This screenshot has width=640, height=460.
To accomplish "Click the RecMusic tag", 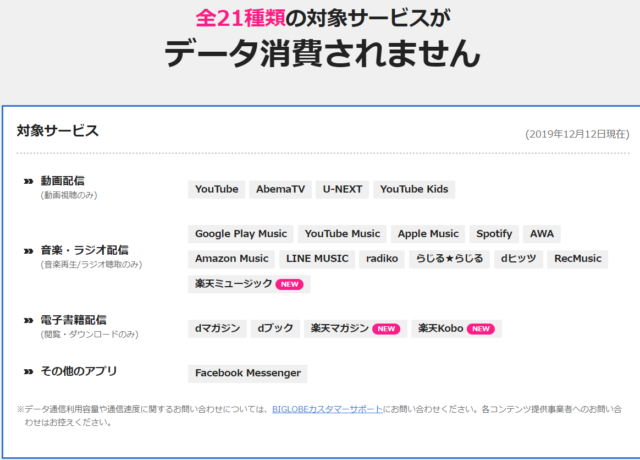I will coord(578,259).
